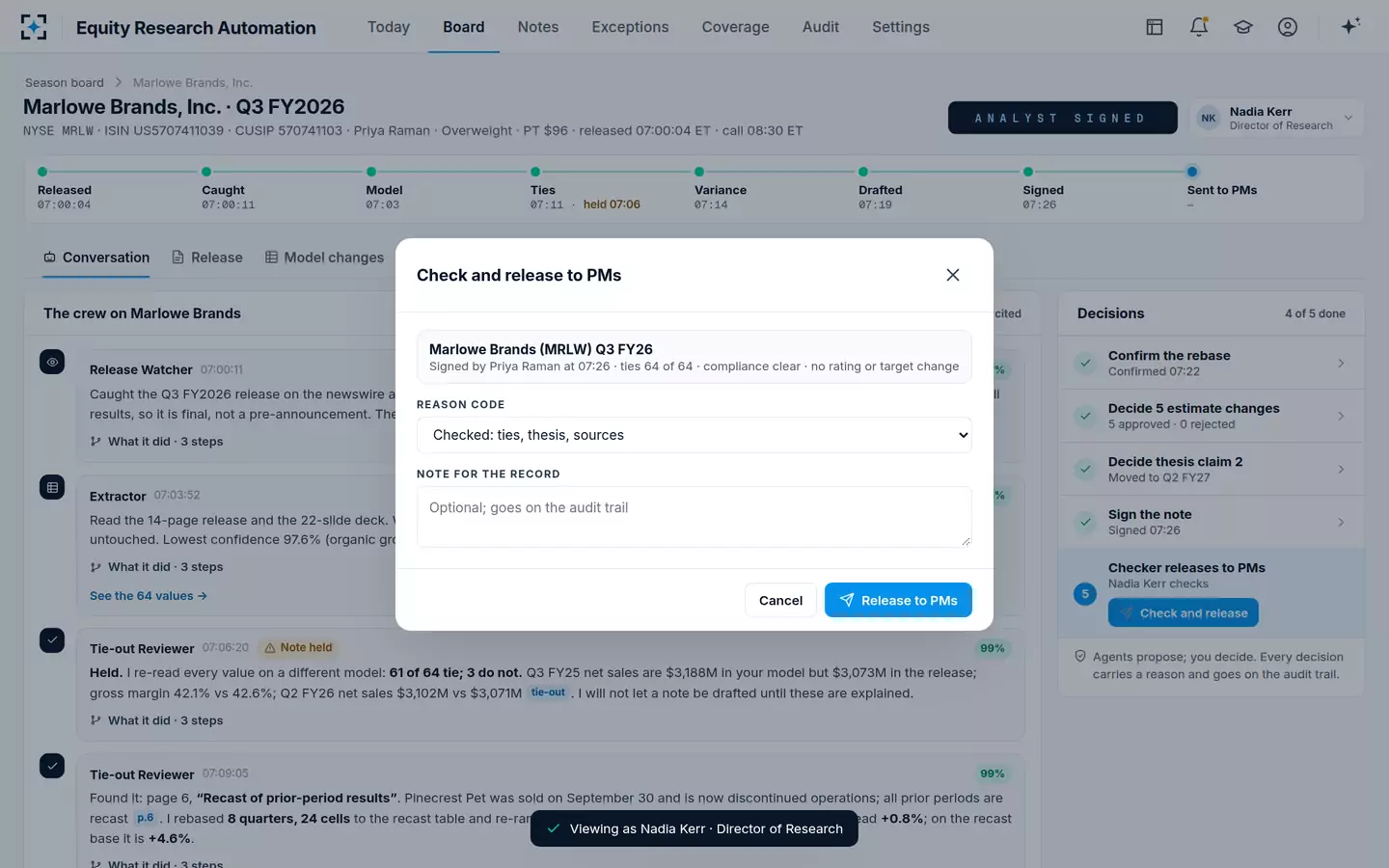Switch to the Release tab
The height and width of the screenshot is (868, 1389).
(x=207, y=258)
